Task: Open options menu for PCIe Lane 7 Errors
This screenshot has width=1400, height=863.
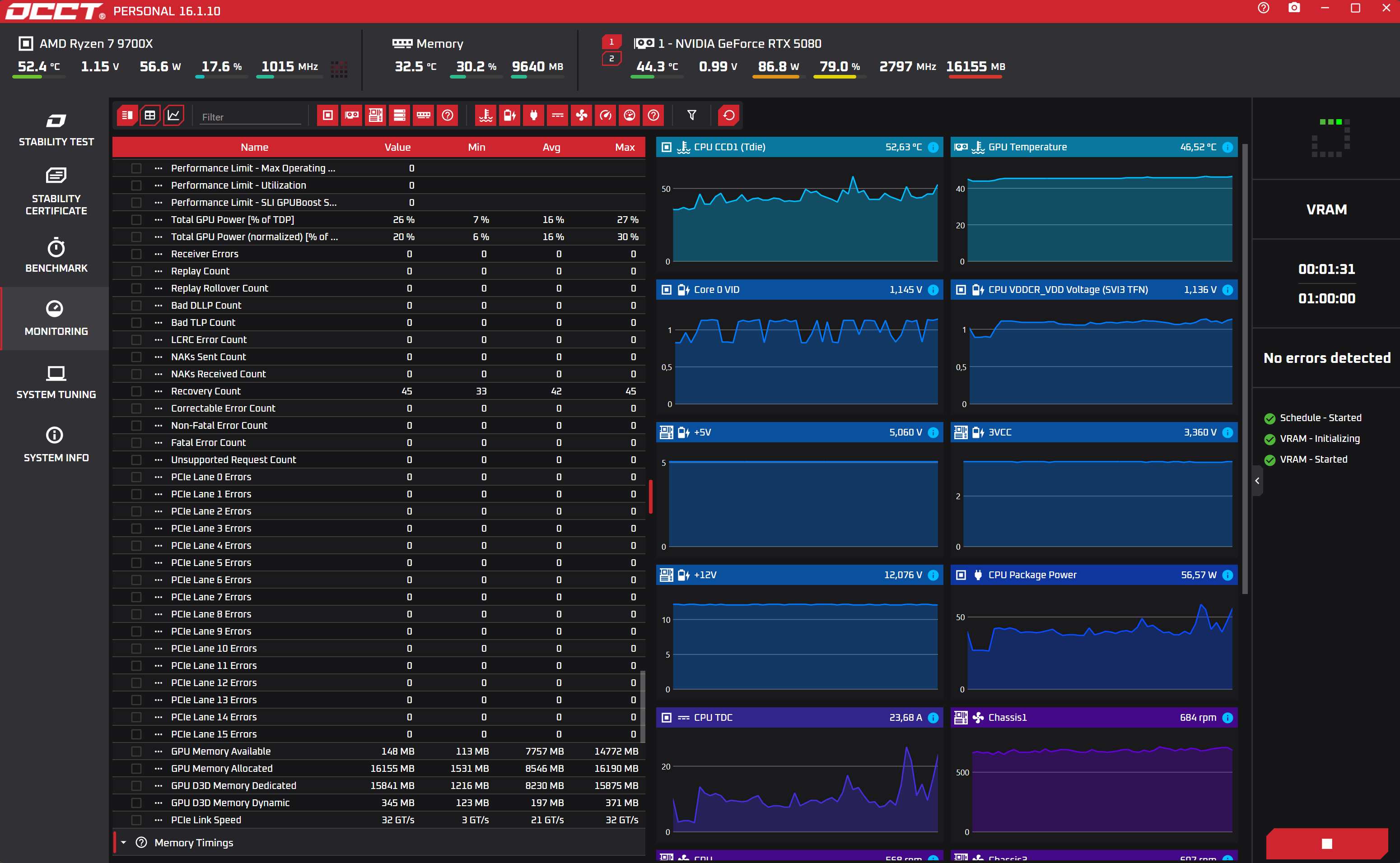Action: pos(158,597)
